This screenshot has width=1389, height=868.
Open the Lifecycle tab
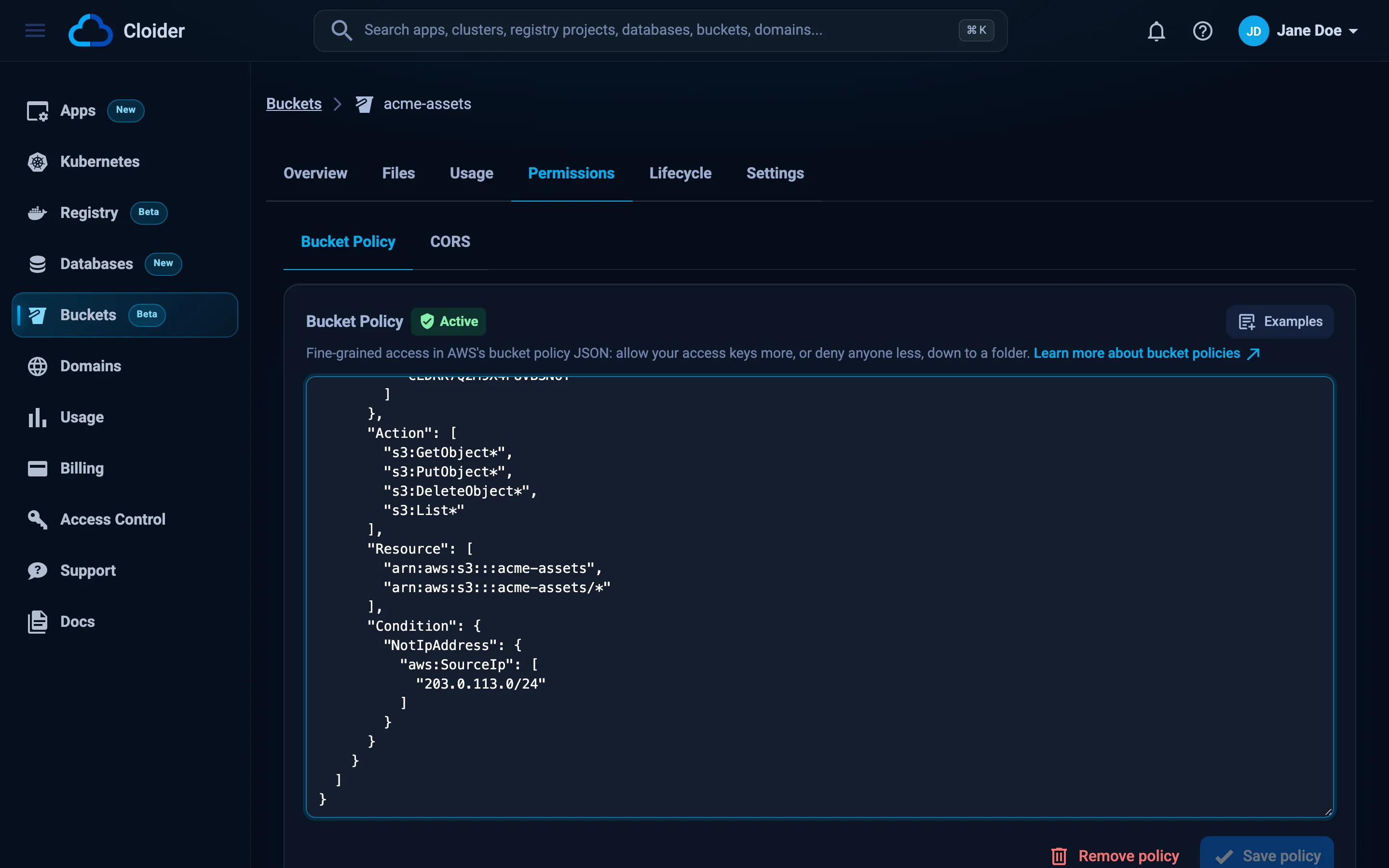click(x=680, y=174)
